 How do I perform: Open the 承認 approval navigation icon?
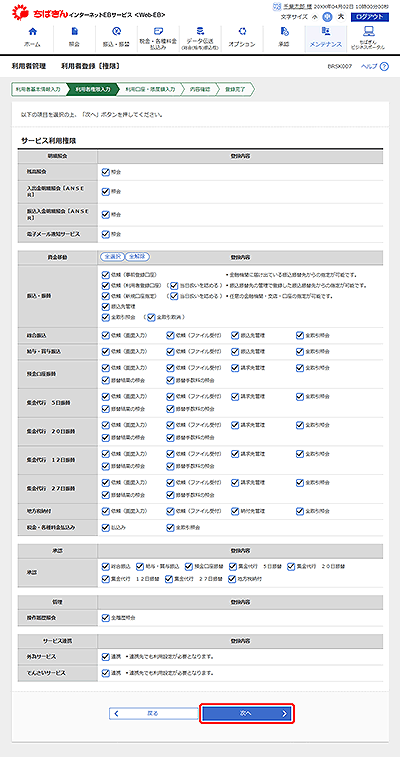click(x=284, y=32)
